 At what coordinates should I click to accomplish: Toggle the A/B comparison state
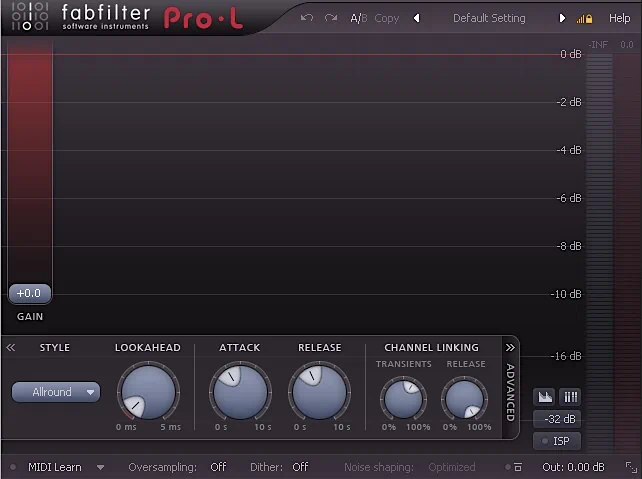click(x=359, y=18)
